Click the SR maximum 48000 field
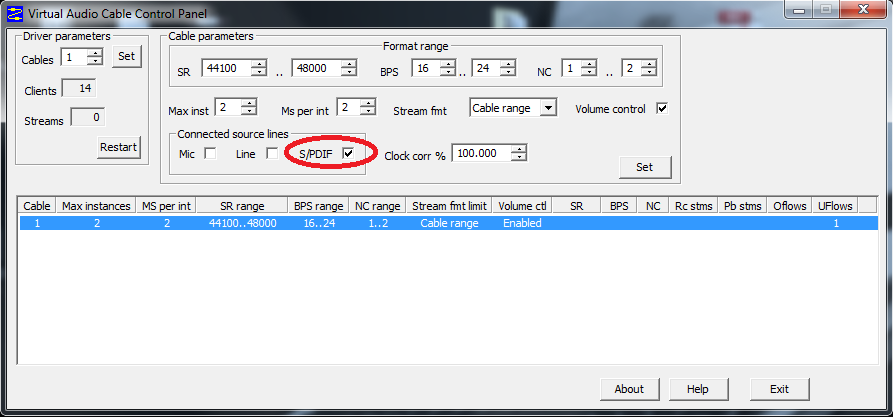The width and height of the screenshot is (893, 417). click(x=317, y=68)
